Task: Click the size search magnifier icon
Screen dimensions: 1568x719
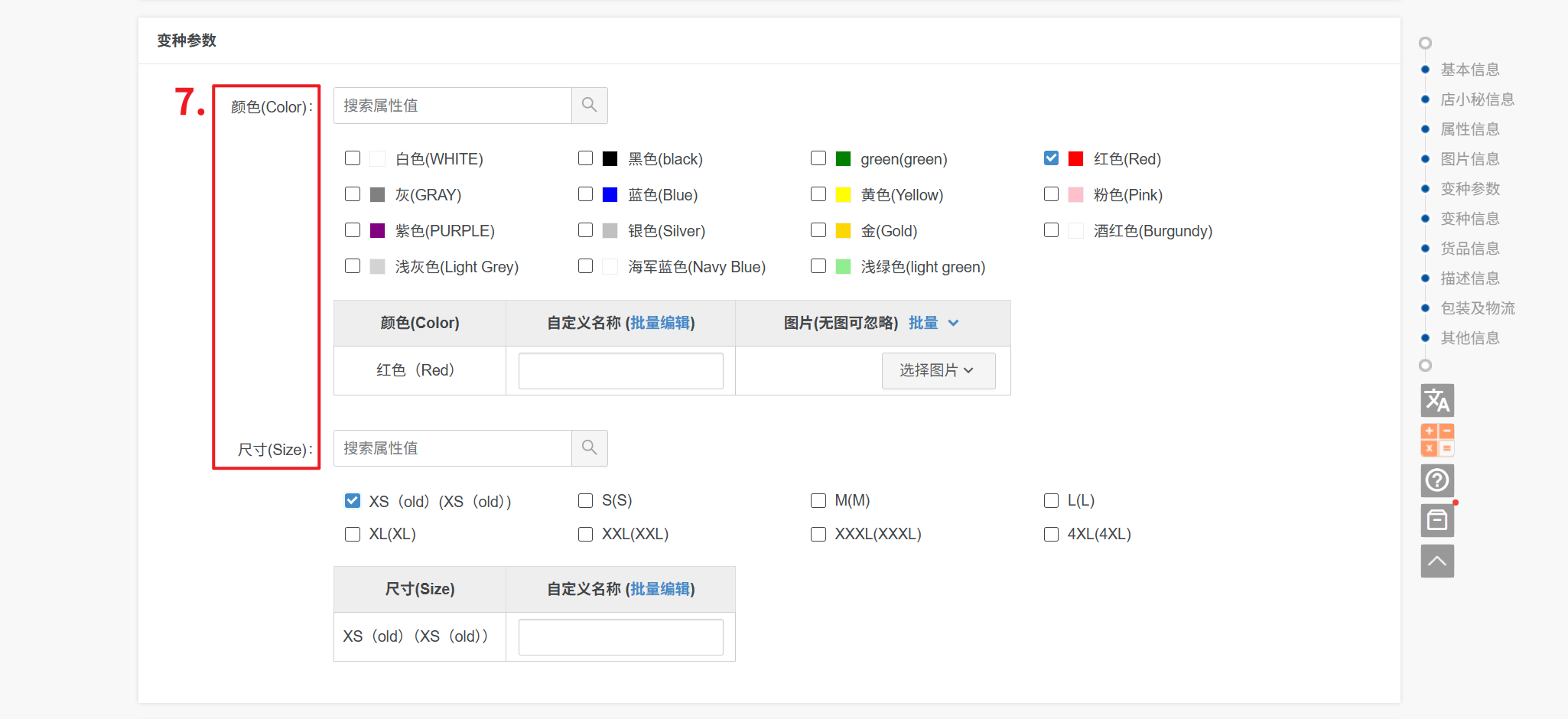Action: [589, 448]
